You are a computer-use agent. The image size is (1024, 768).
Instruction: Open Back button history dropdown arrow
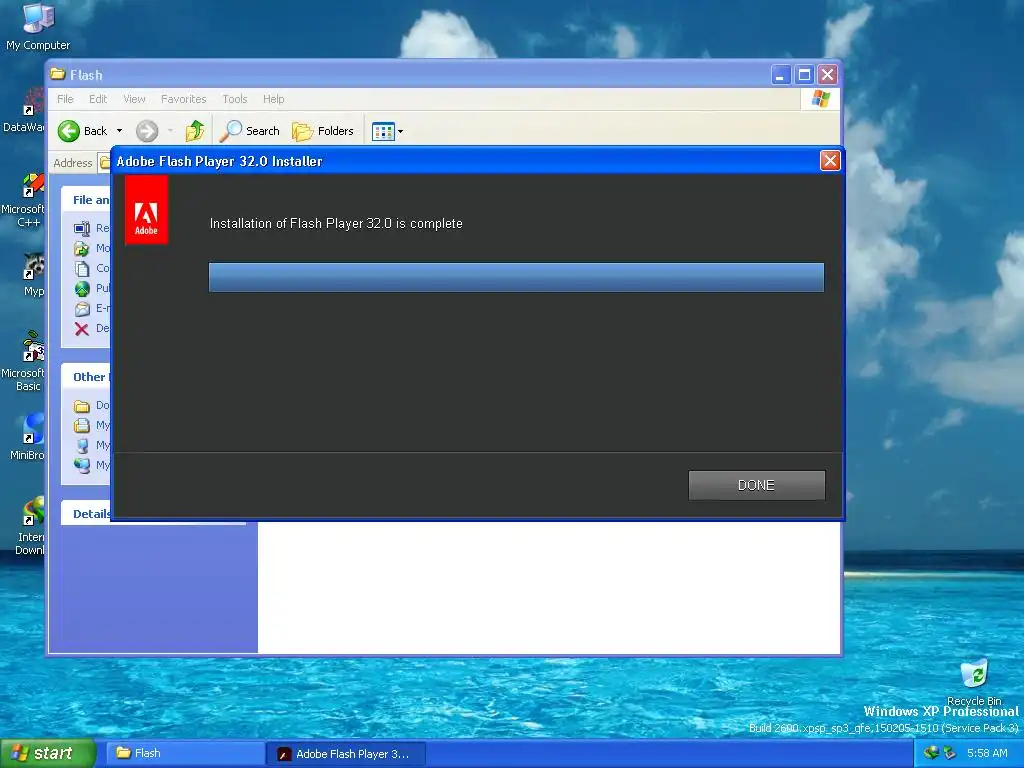[120, 131]
